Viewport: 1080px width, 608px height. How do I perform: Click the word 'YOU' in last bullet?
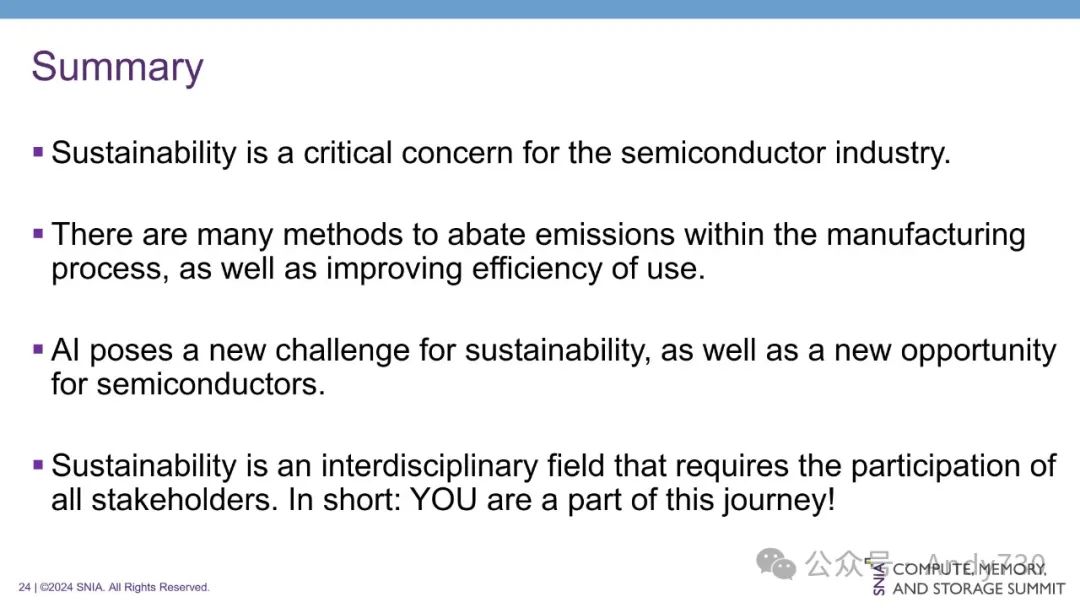[443, 500]
